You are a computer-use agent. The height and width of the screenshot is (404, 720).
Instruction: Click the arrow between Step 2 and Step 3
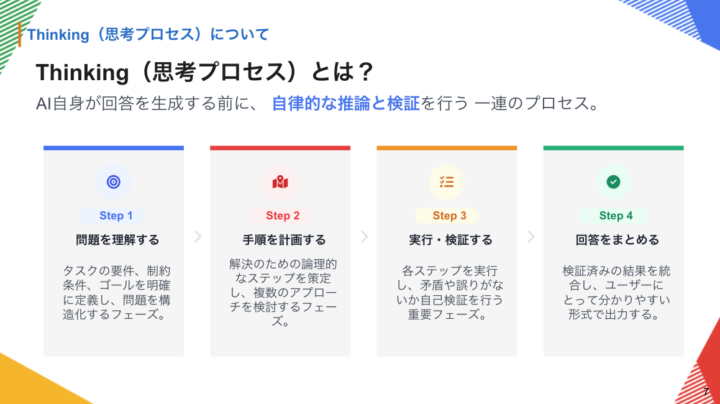click(364, 237)
